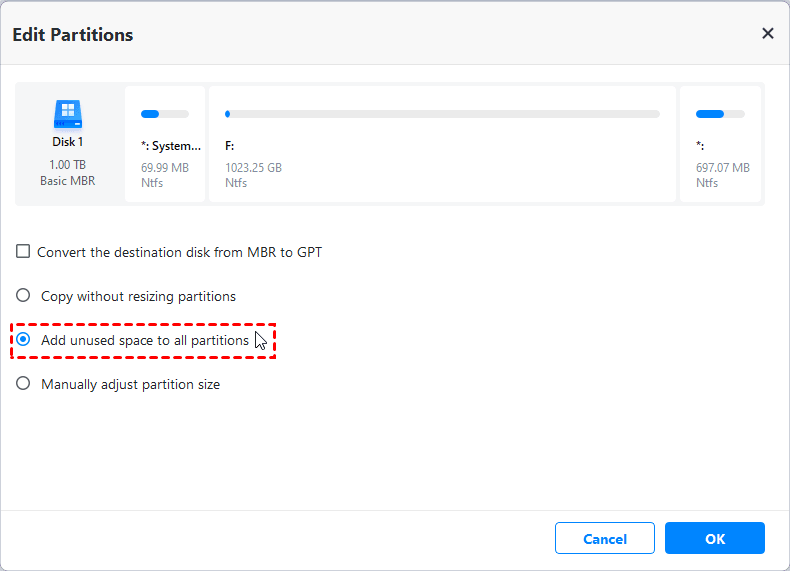The height and width of the screenshot is (571, 790).
Task: Click the Disk 1 drive icon
Action: (68, 113)
